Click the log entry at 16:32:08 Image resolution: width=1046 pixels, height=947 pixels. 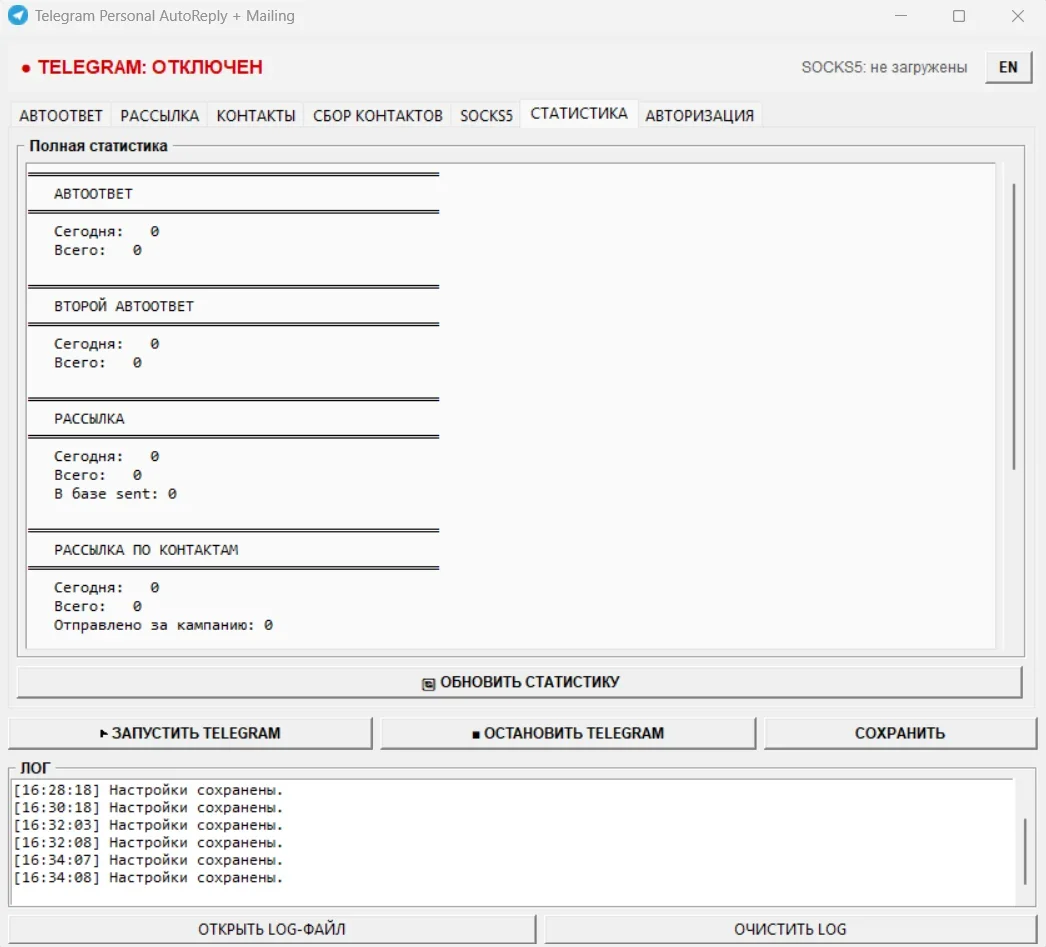click(148, 843)
